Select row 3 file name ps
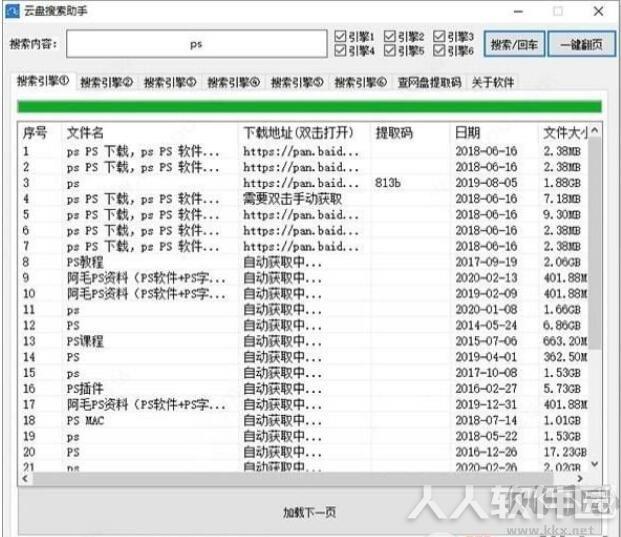 (73, 184)
